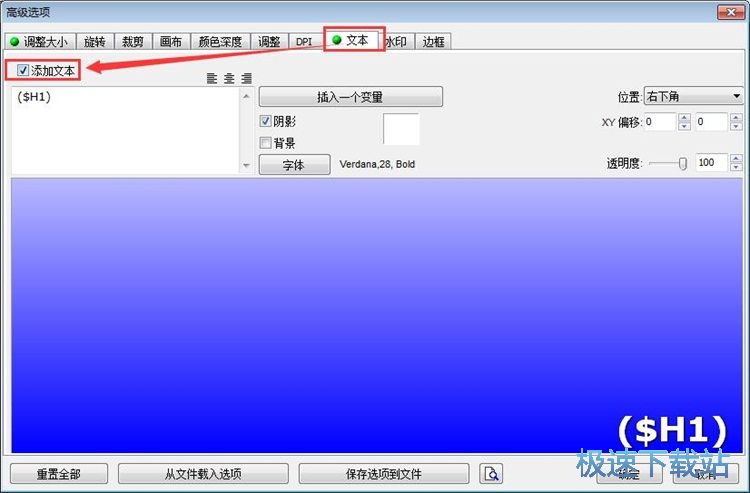This screenshot has height=493, width=750.
Task: Uncheck the 添加文本 checkbox
Action: coord(23,70)
